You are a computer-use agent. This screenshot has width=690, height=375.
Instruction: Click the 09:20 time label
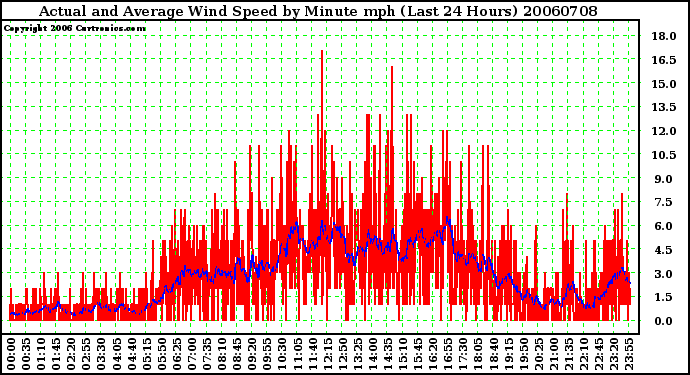252,354
